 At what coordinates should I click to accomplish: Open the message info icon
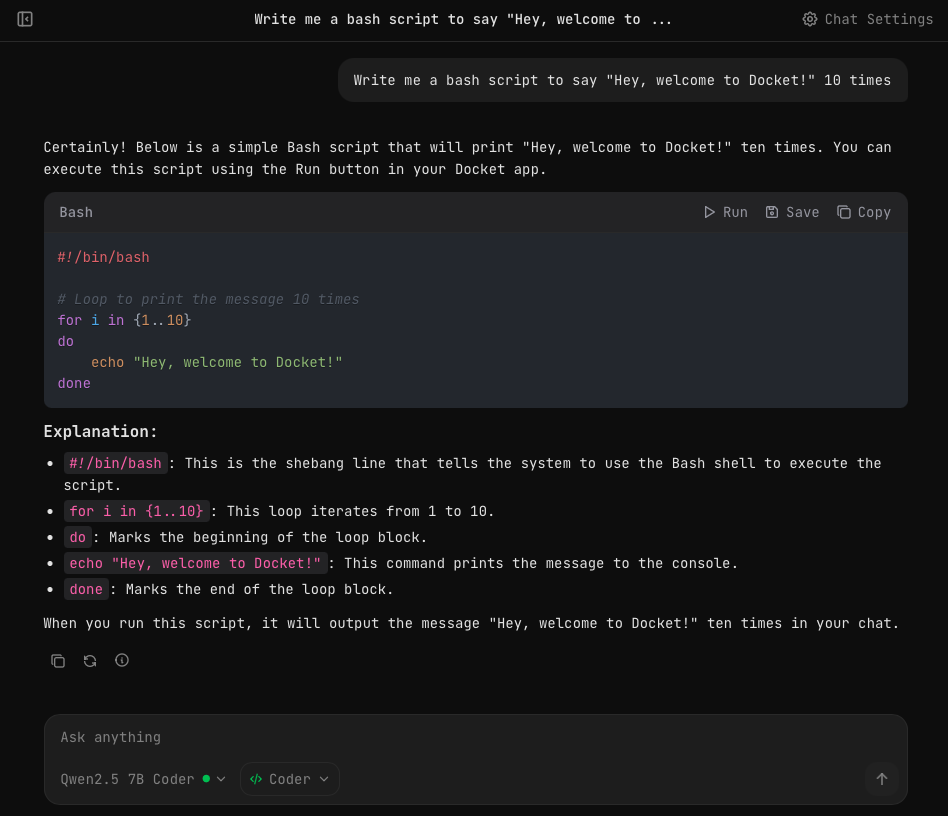[122, 660]
